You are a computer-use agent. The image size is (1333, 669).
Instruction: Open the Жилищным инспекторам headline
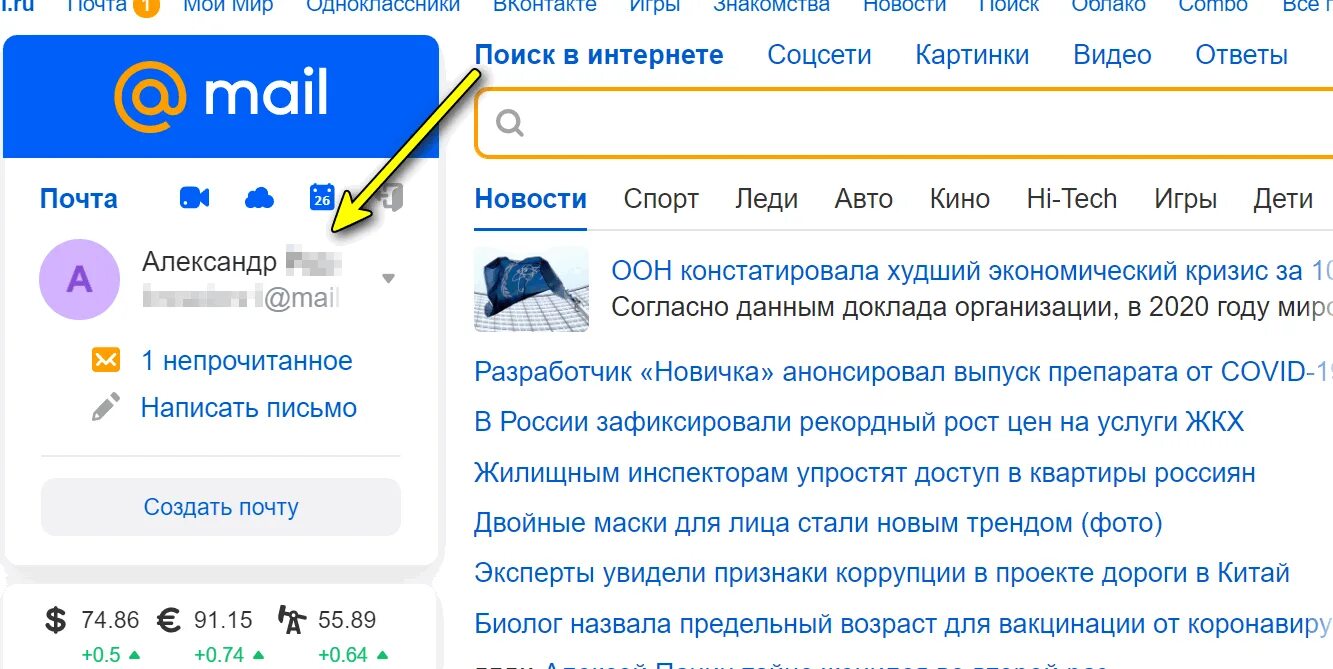click(x=865, y=472)
